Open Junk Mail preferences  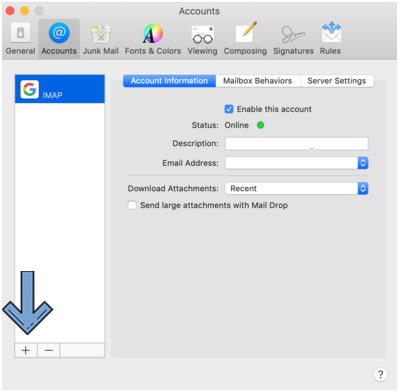[101, 39]
